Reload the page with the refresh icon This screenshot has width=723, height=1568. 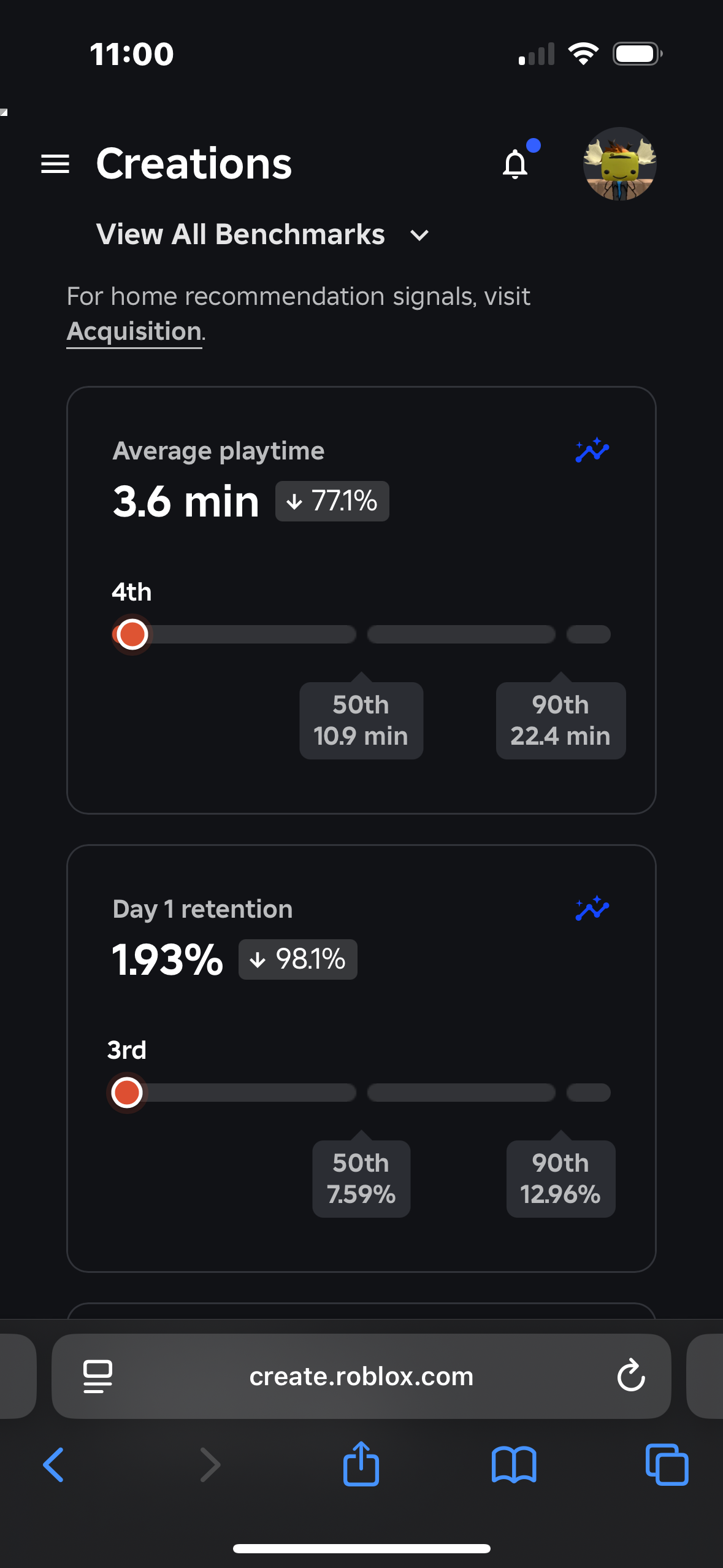pos(630,1376)
